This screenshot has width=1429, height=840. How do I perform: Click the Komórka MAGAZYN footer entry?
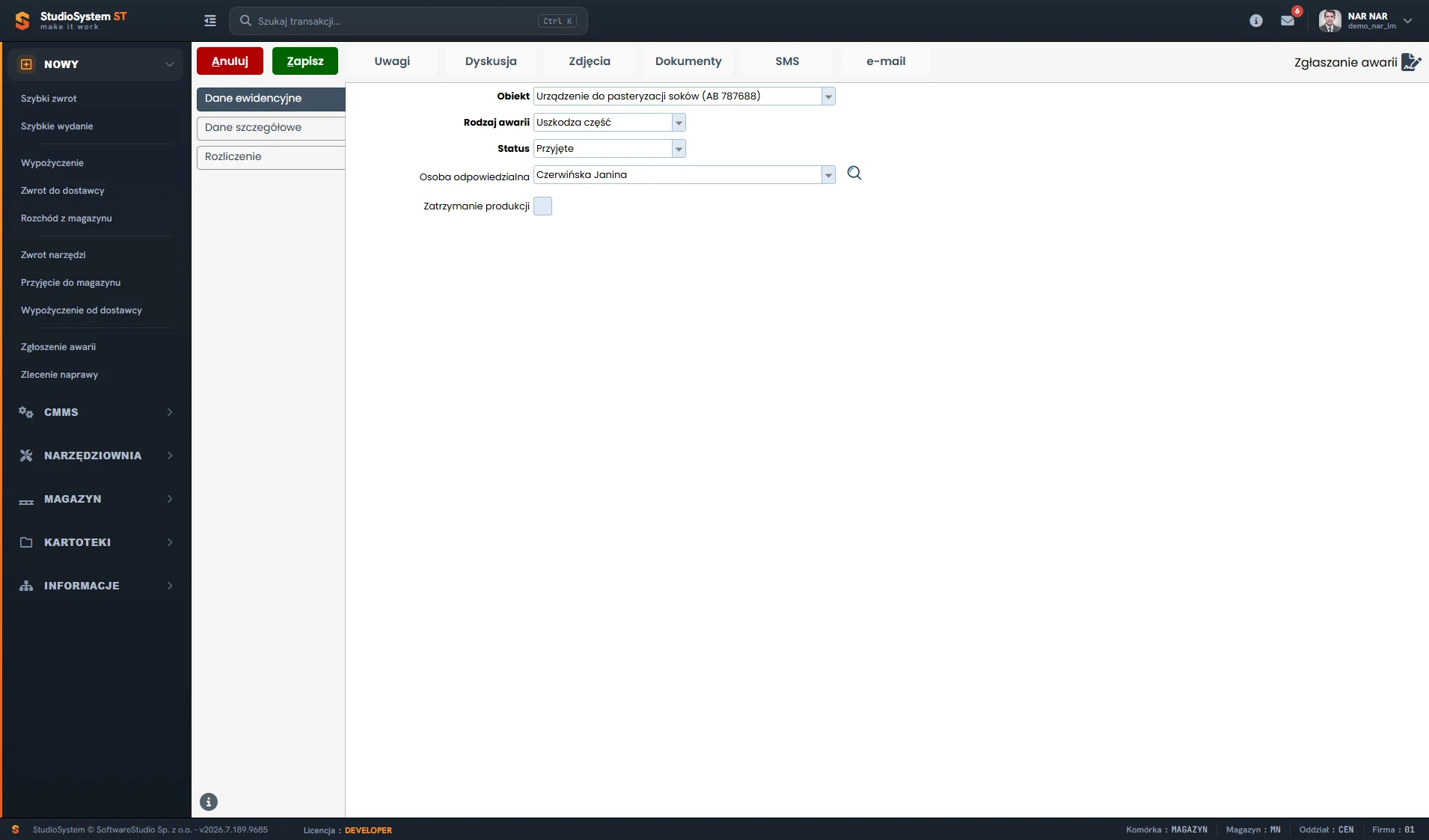(x=1166, y=830)
